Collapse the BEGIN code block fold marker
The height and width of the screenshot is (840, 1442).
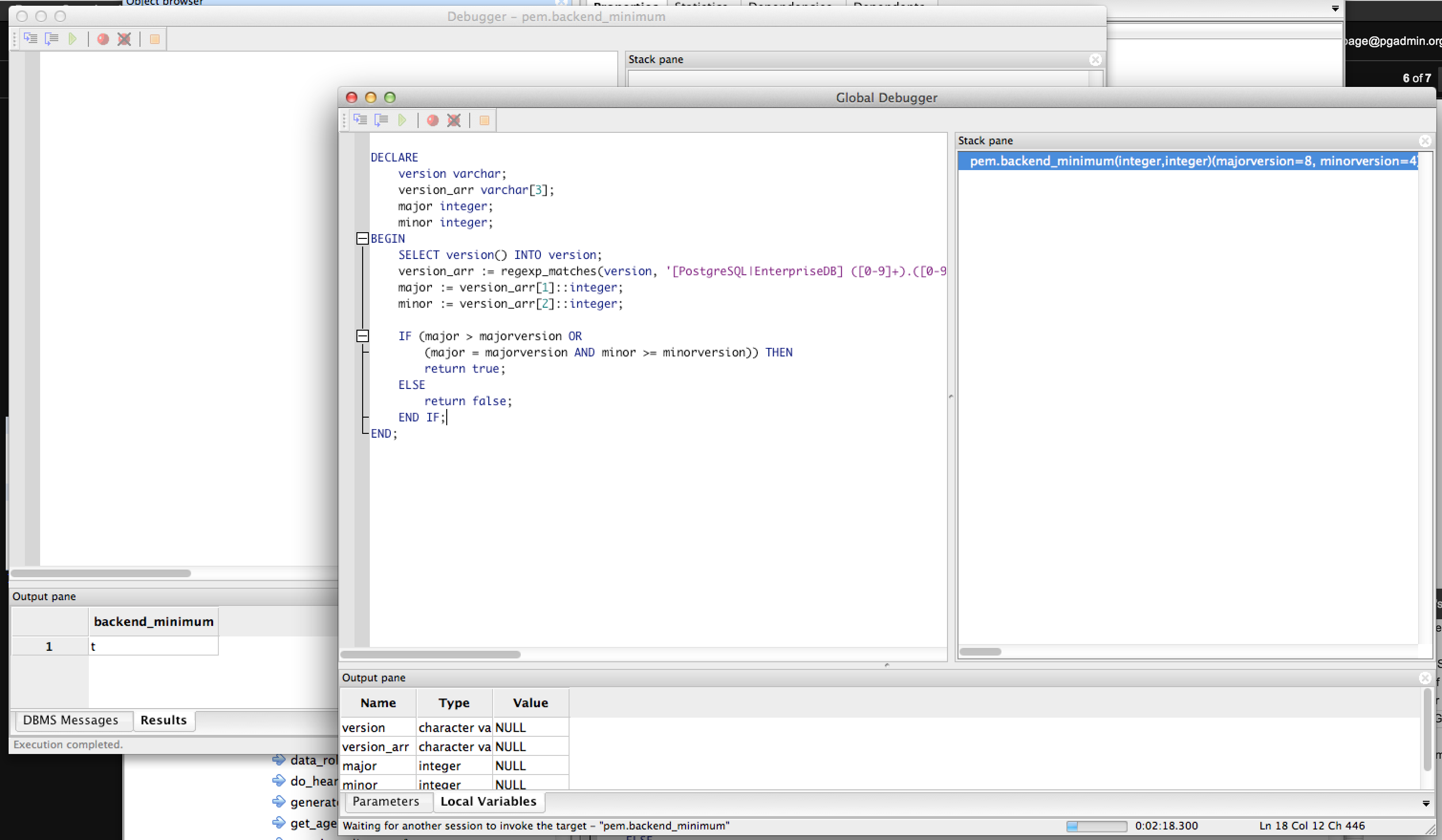(362, 238)
